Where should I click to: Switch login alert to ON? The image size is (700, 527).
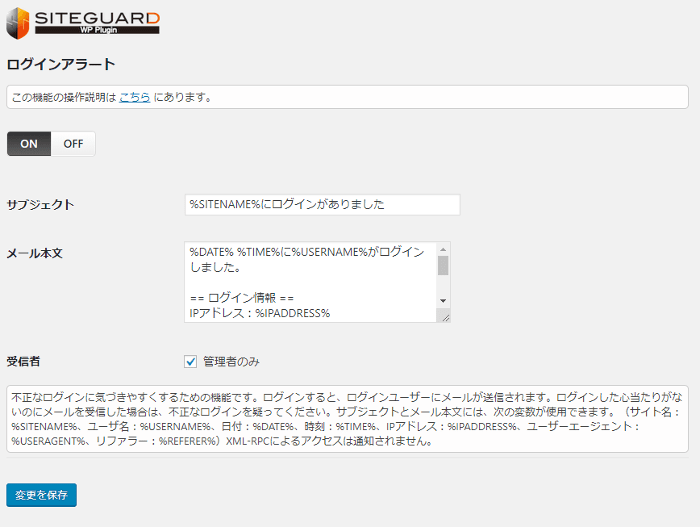[29, 144]
